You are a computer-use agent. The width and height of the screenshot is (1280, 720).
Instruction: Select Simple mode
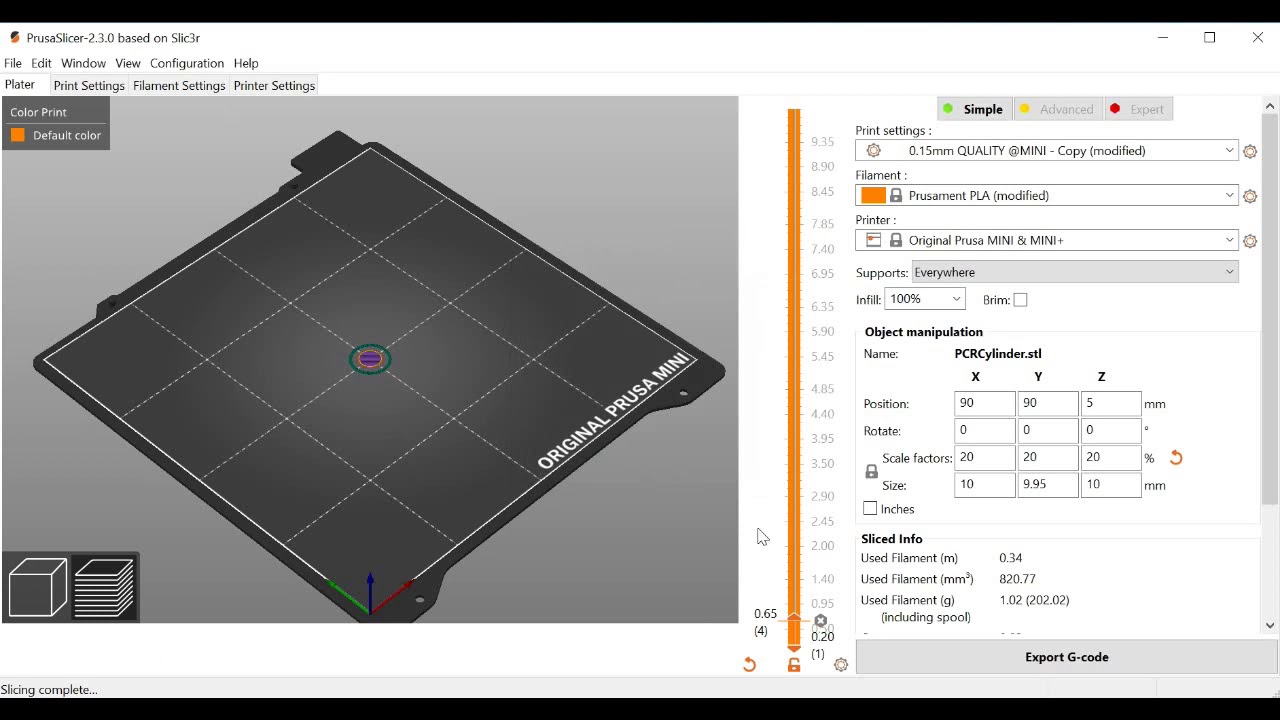973,109
